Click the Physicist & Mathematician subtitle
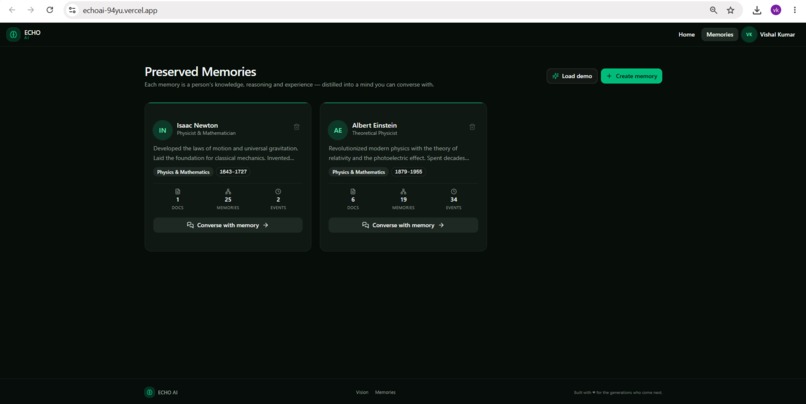The height and width of the screenshot is (404, 806). point(206,133)
